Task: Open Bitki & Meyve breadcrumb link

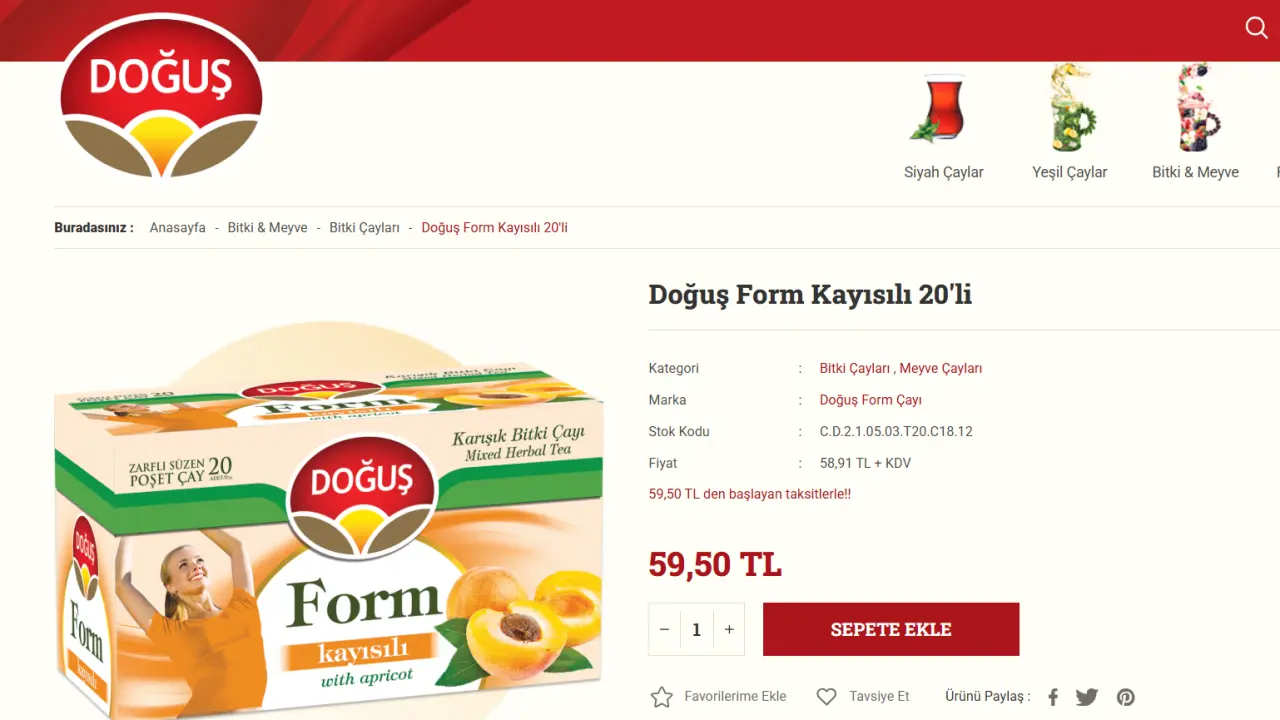Action: coord(268,228)
